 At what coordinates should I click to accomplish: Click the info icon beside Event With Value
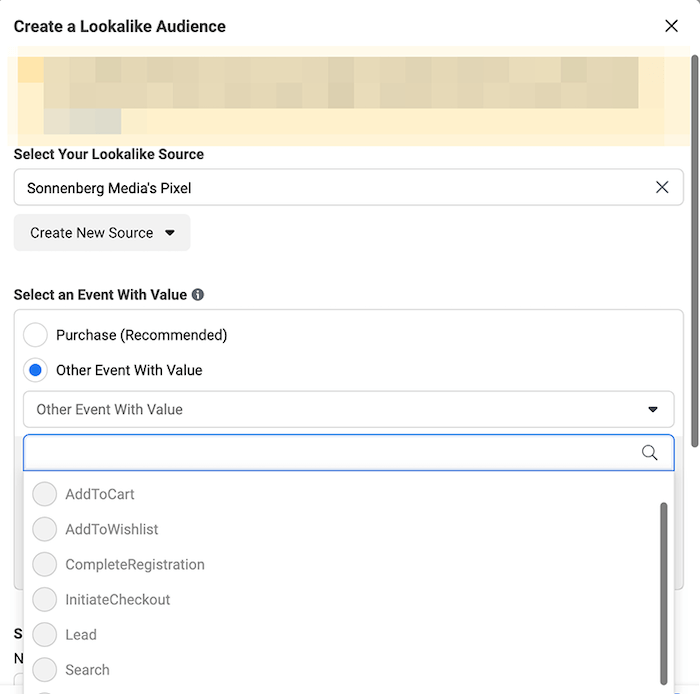pyautogui.click(x=198, y=295)
